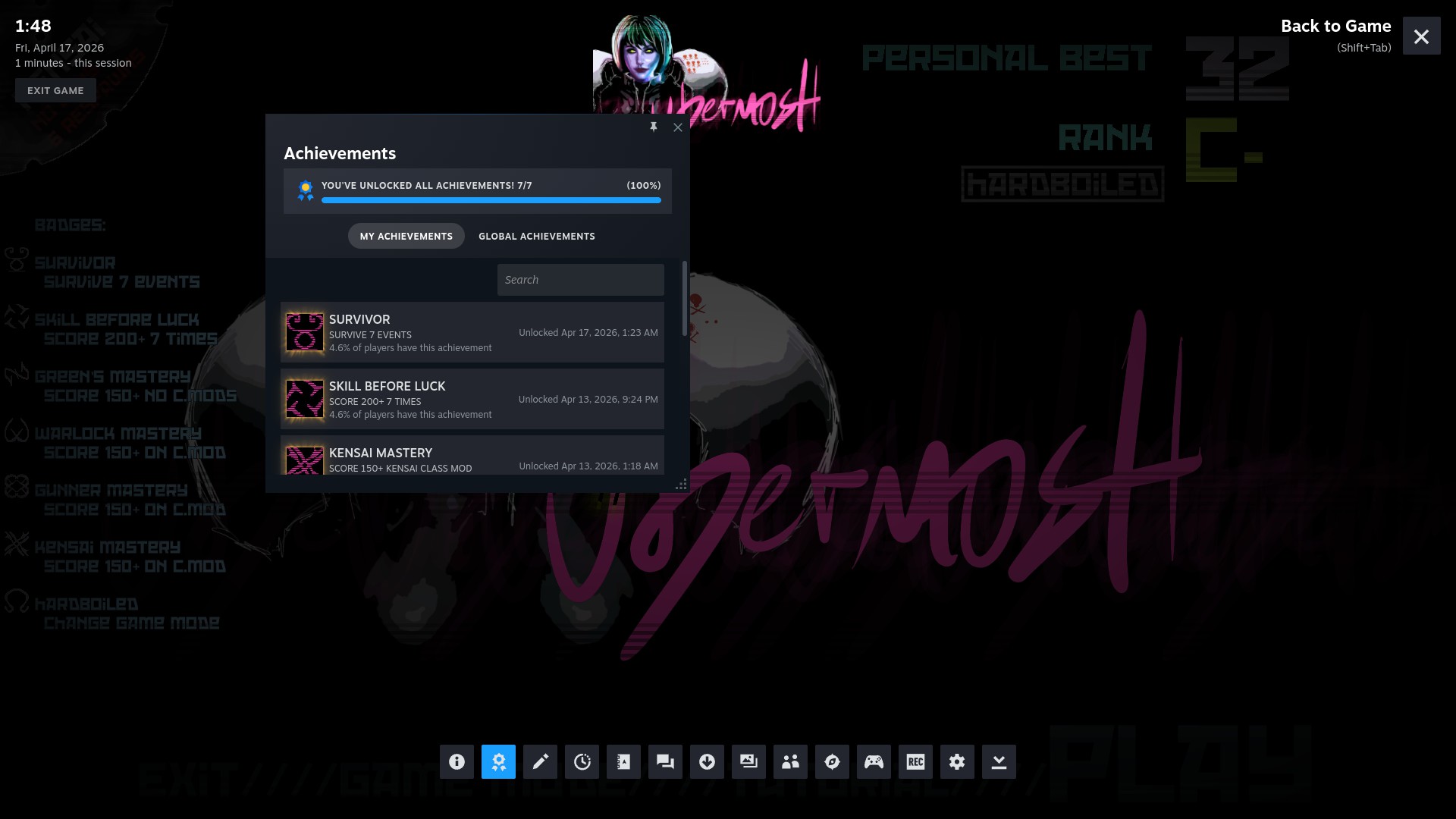Pin the Achievements window
The image size is (1456, 819).
[x=654, y=127]
